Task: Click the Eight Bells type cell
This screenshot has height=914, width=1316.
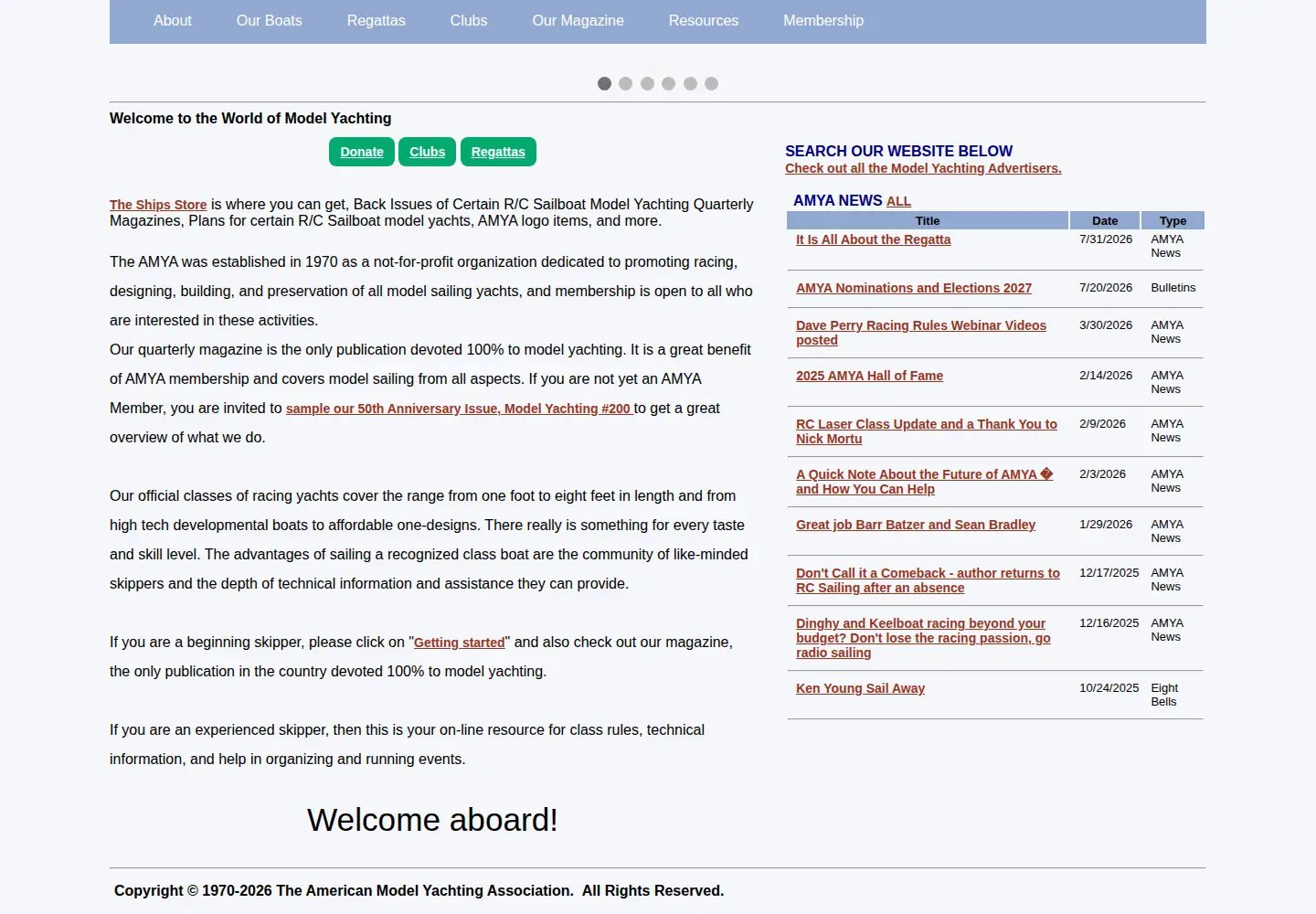Action: pyautogui.click(x=1164, y=695)
